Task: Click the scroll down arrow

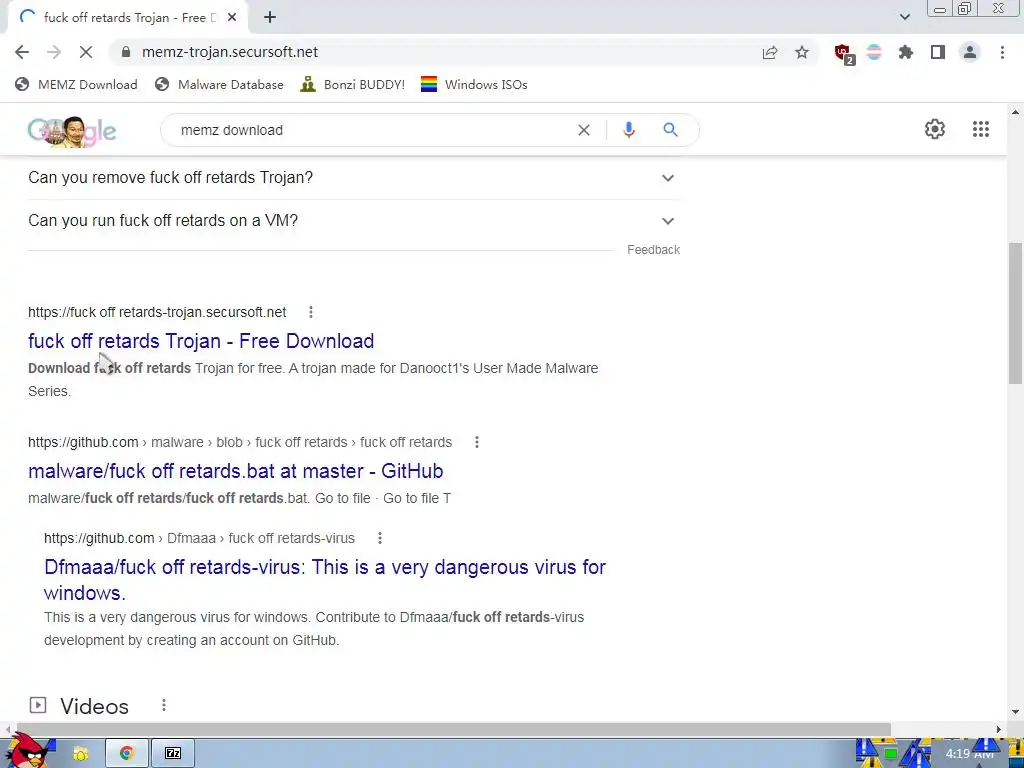Action: tap(1015, 712)
